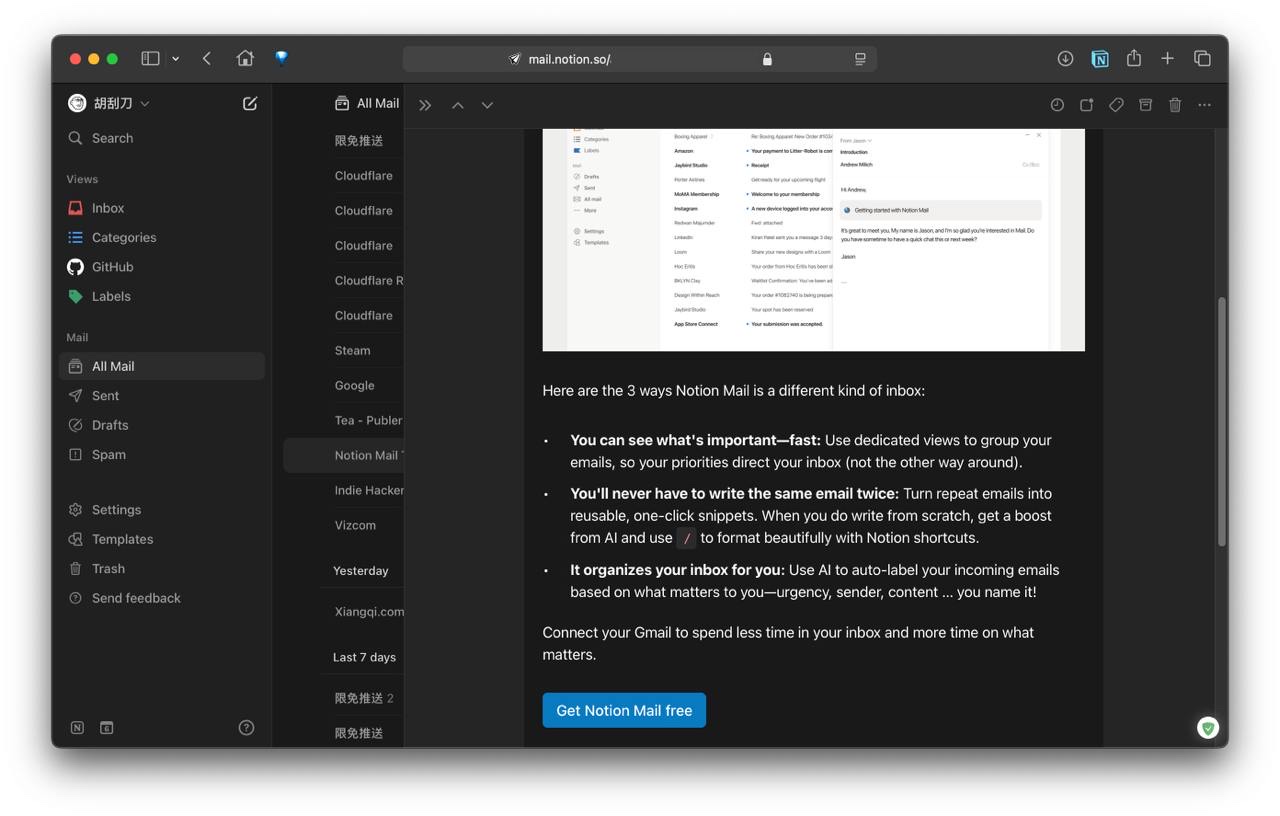Image resolution: width=1280 pixels, height=816 pixels.
Task: Click the lock icon in address bar
Action: (x=767, y=59)
